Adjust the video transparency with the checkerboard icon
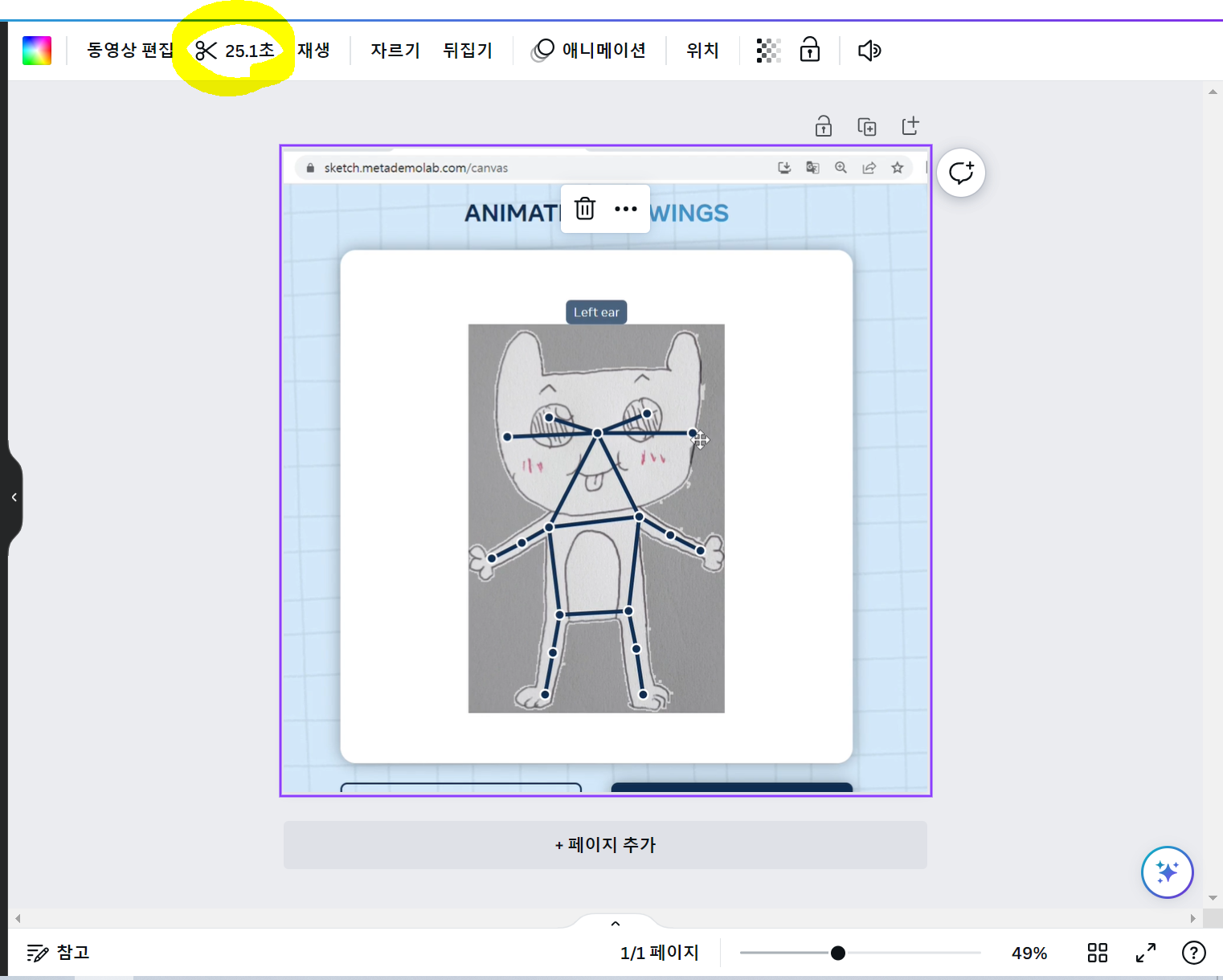The image size is (1223, 980). pyautogui.click(x=768, y=50)
